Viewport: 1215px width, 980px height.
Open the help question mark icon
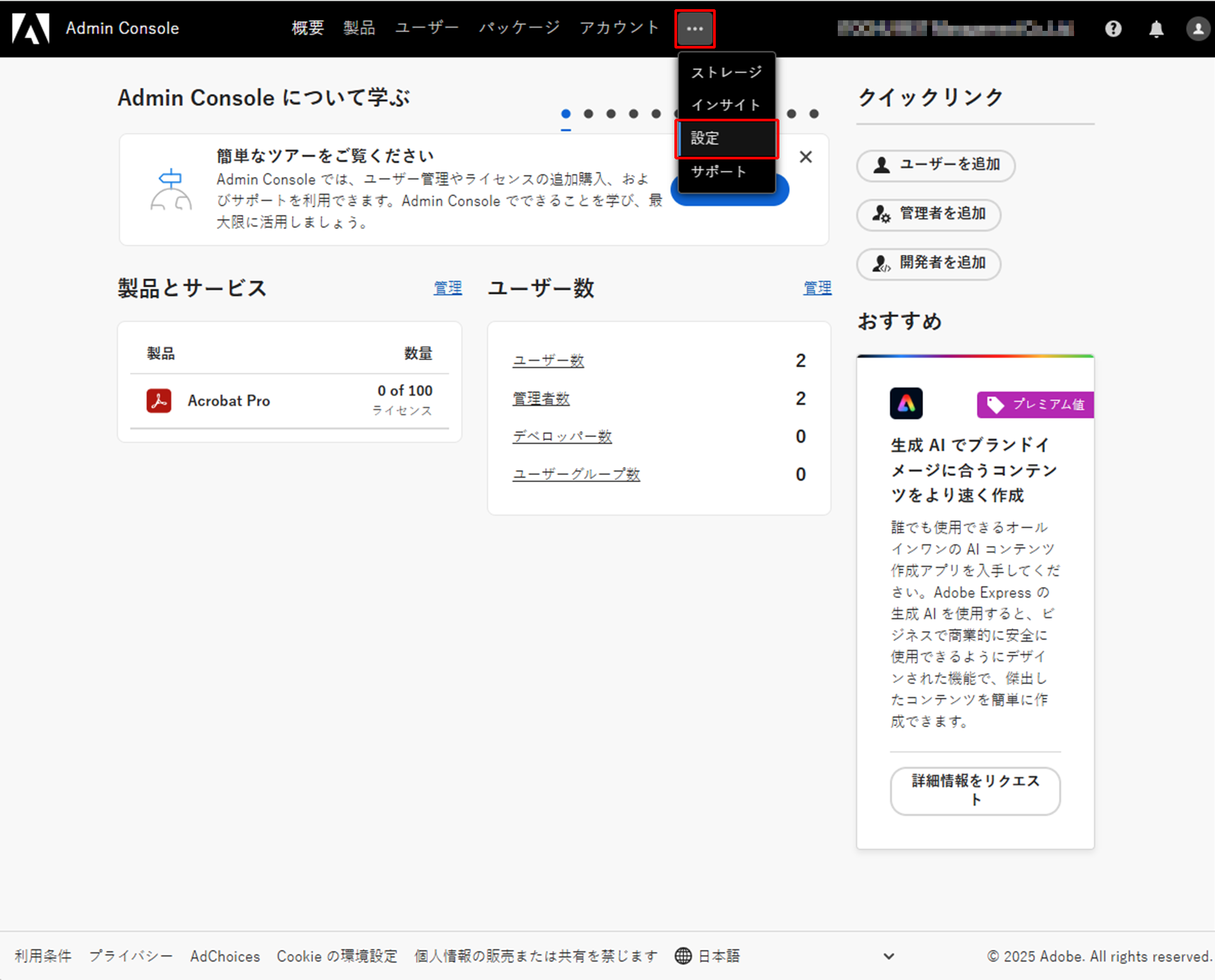pos(1113,29)
